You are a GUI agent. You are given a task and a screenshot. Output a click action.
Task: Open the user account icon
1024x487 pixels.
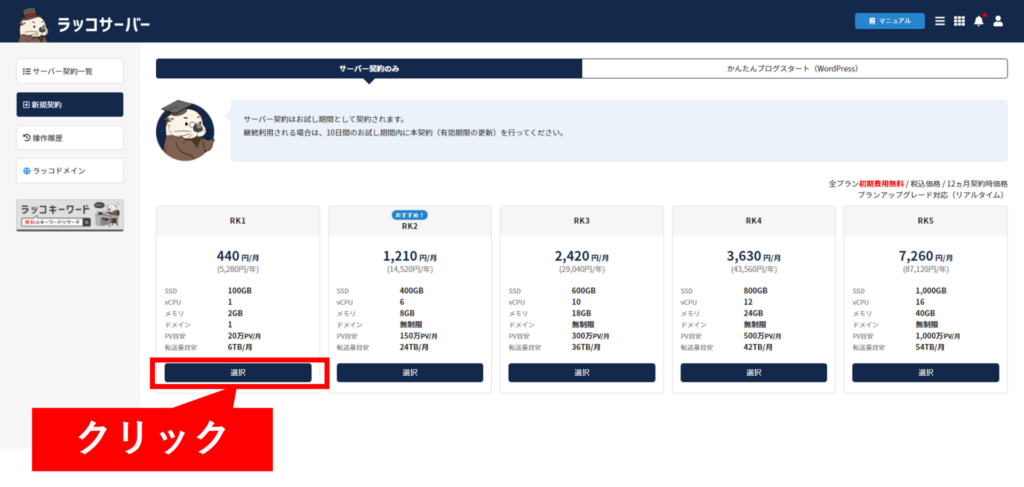point(998,21)
